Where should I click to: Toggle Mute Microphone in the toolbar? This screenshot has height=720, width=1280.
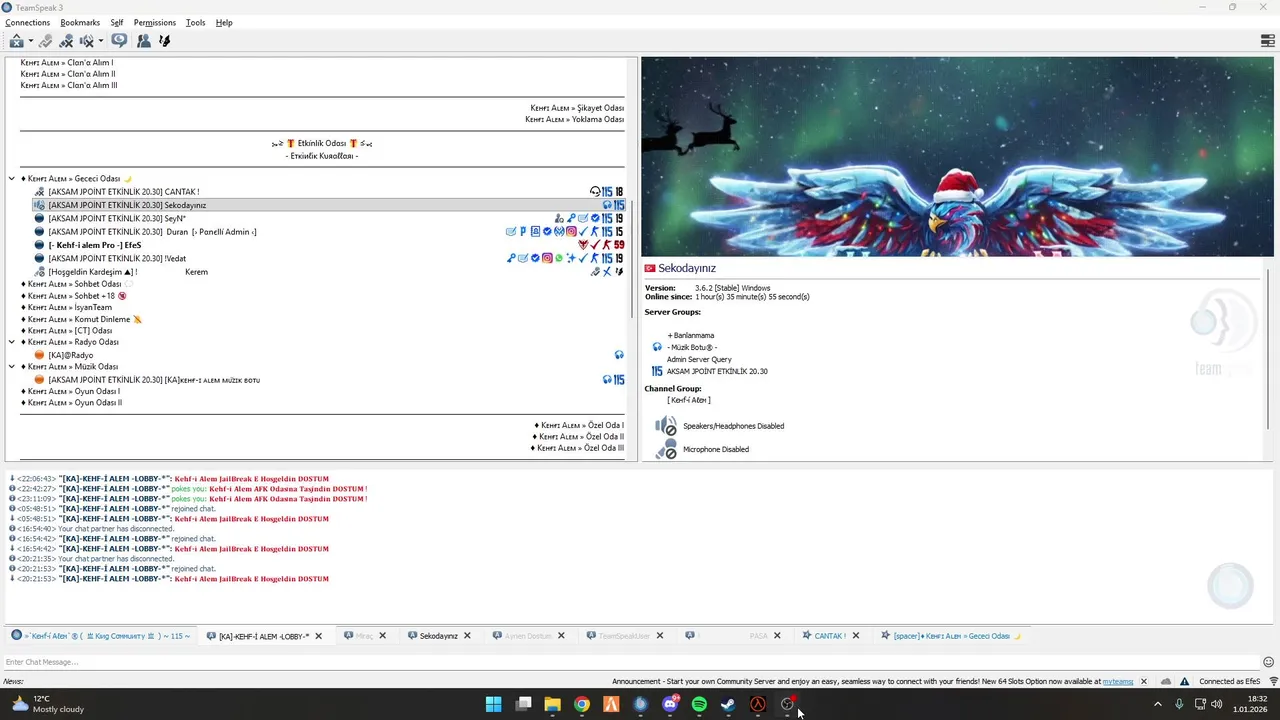pos(66,41)
